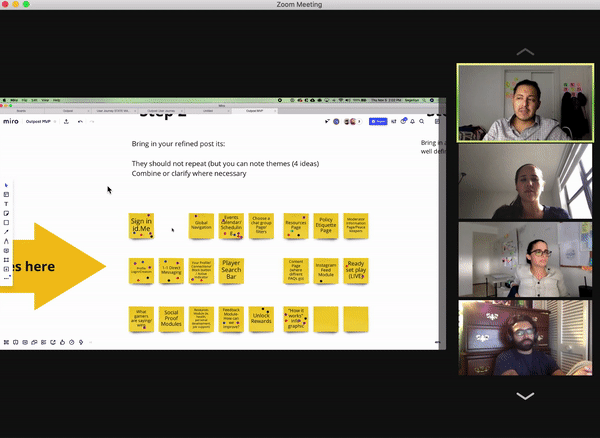Select the Upload tool in Miro's toolbar

tap(6, 269)
